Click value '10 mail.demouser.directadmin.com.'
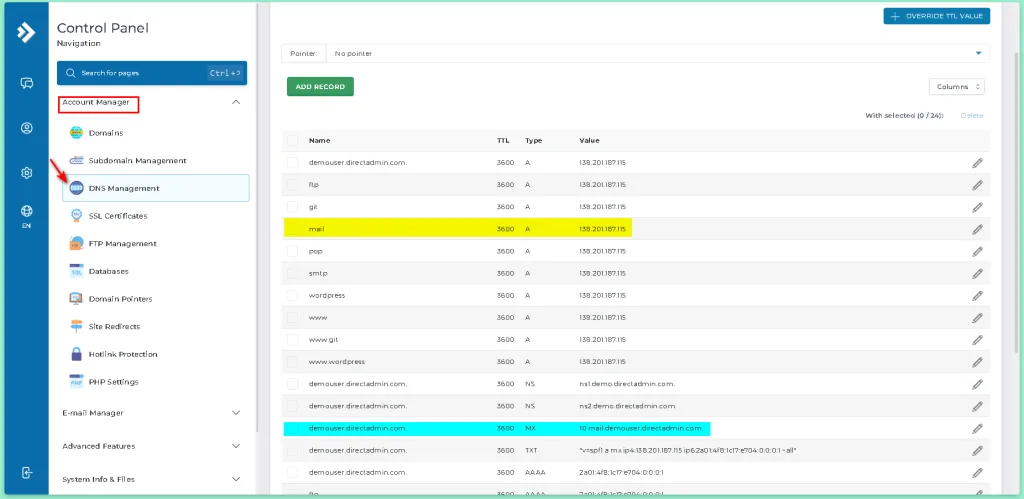The image size is (1024, 499). pyautogui.click(x=641, y=428)
